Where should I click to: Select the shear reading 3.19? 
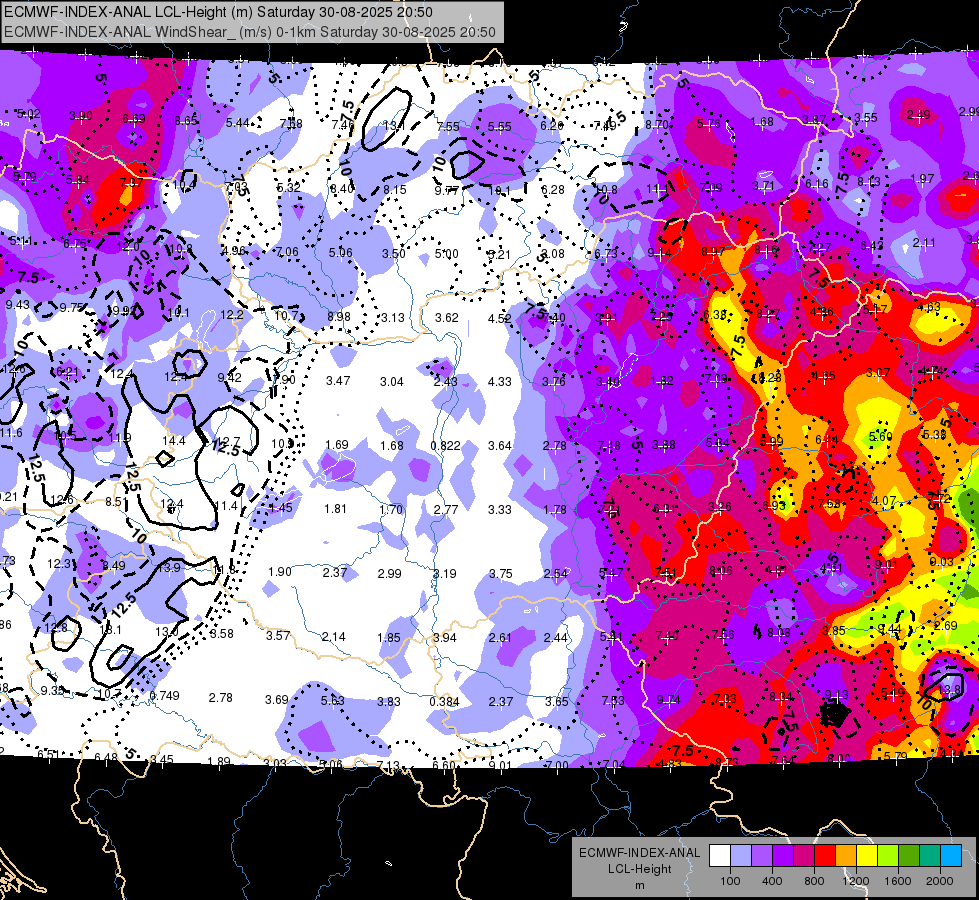coord(445,573)
